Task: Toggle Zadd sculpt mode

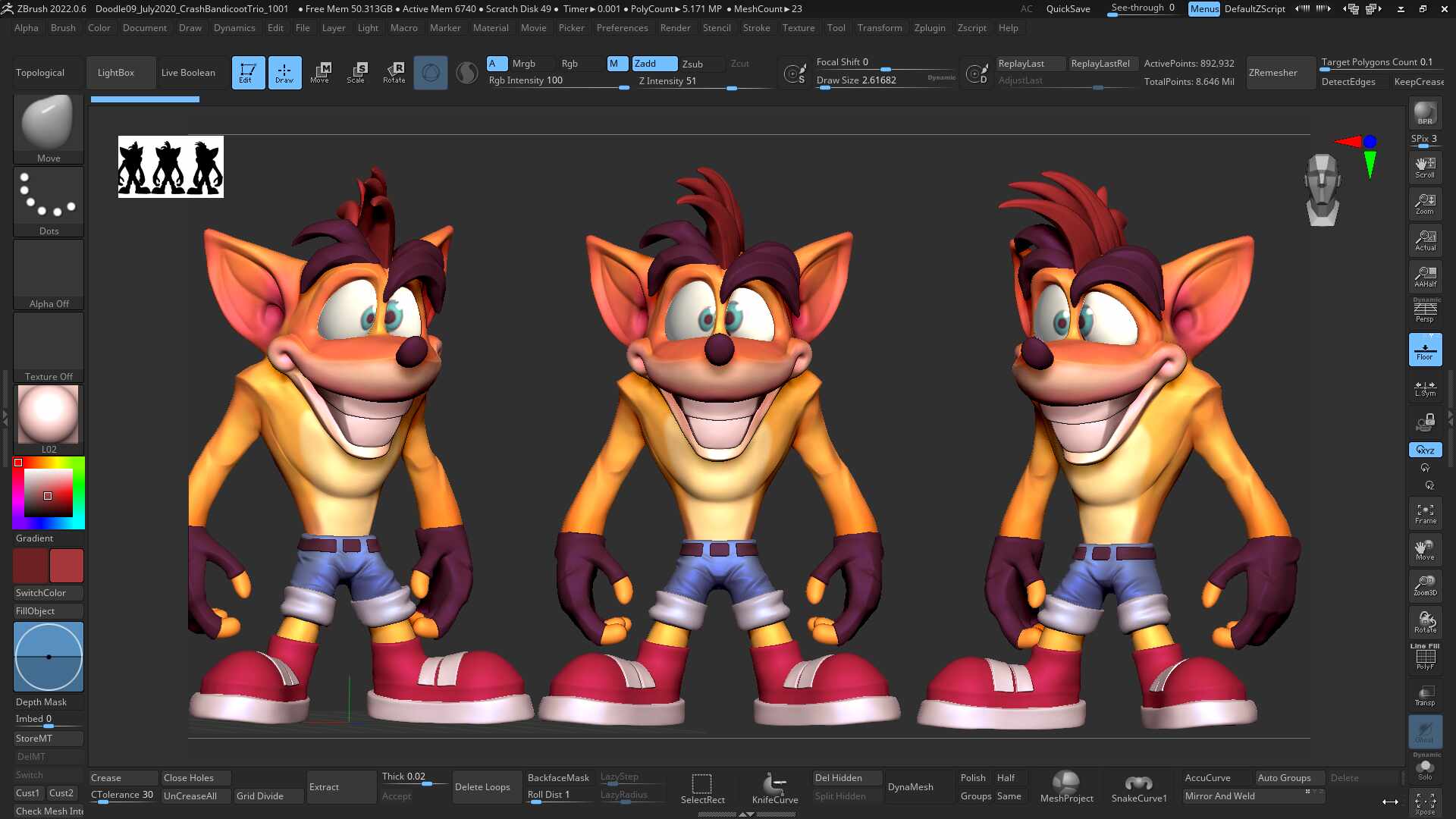Action: coord(654,64)
